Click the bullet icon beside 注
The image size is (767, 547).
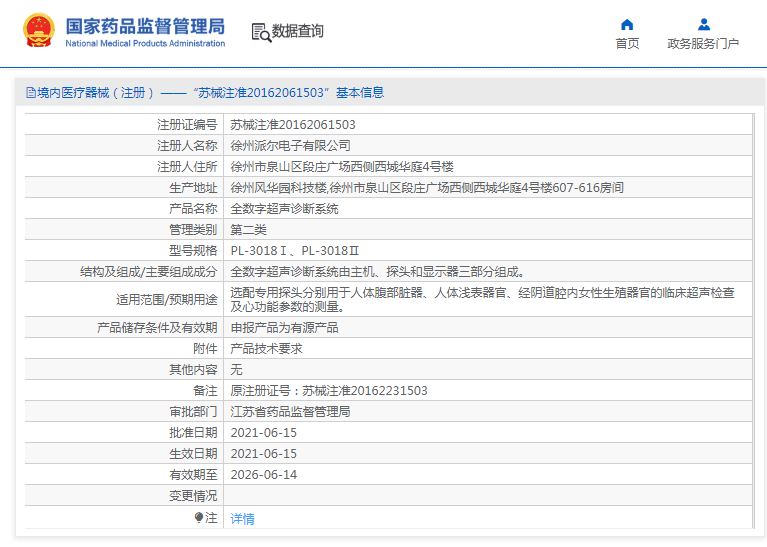click(199, 517)
